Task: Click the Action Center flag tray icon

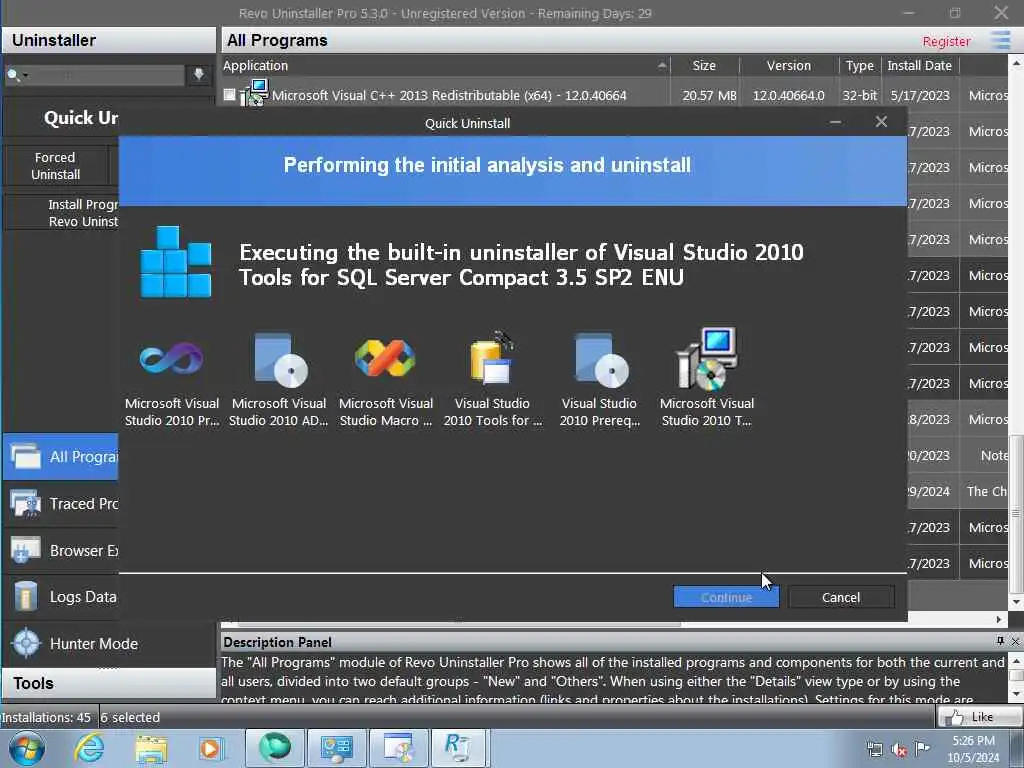Action: pos(921,748)
